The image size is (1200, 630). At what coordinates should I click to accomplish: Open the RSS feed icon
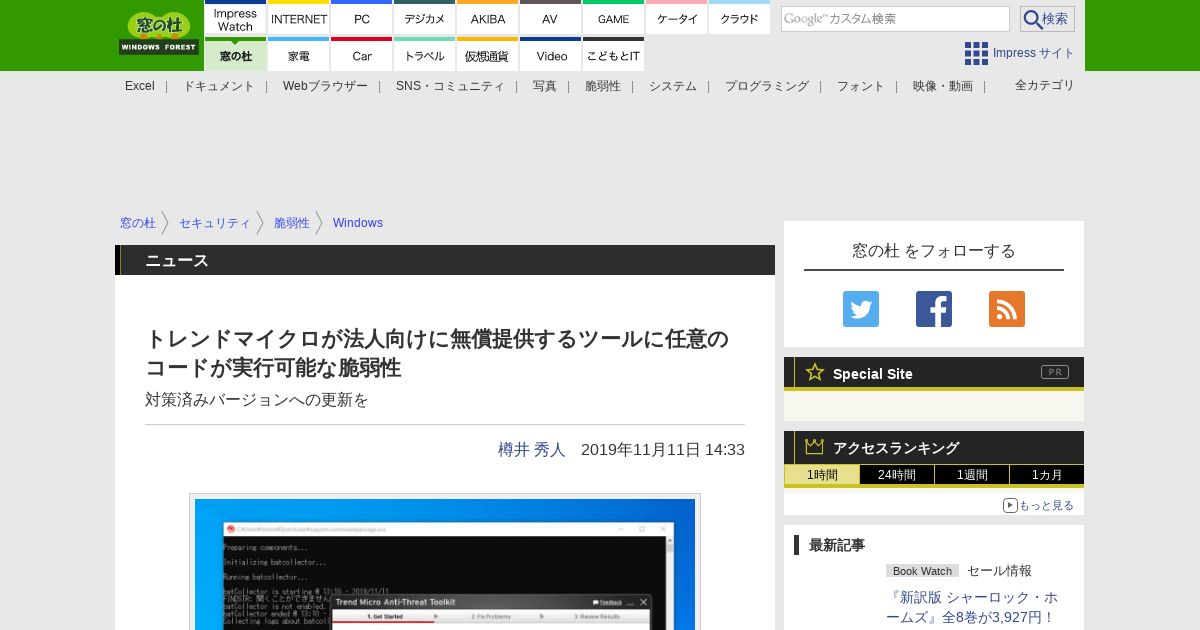pos(1007,309)
